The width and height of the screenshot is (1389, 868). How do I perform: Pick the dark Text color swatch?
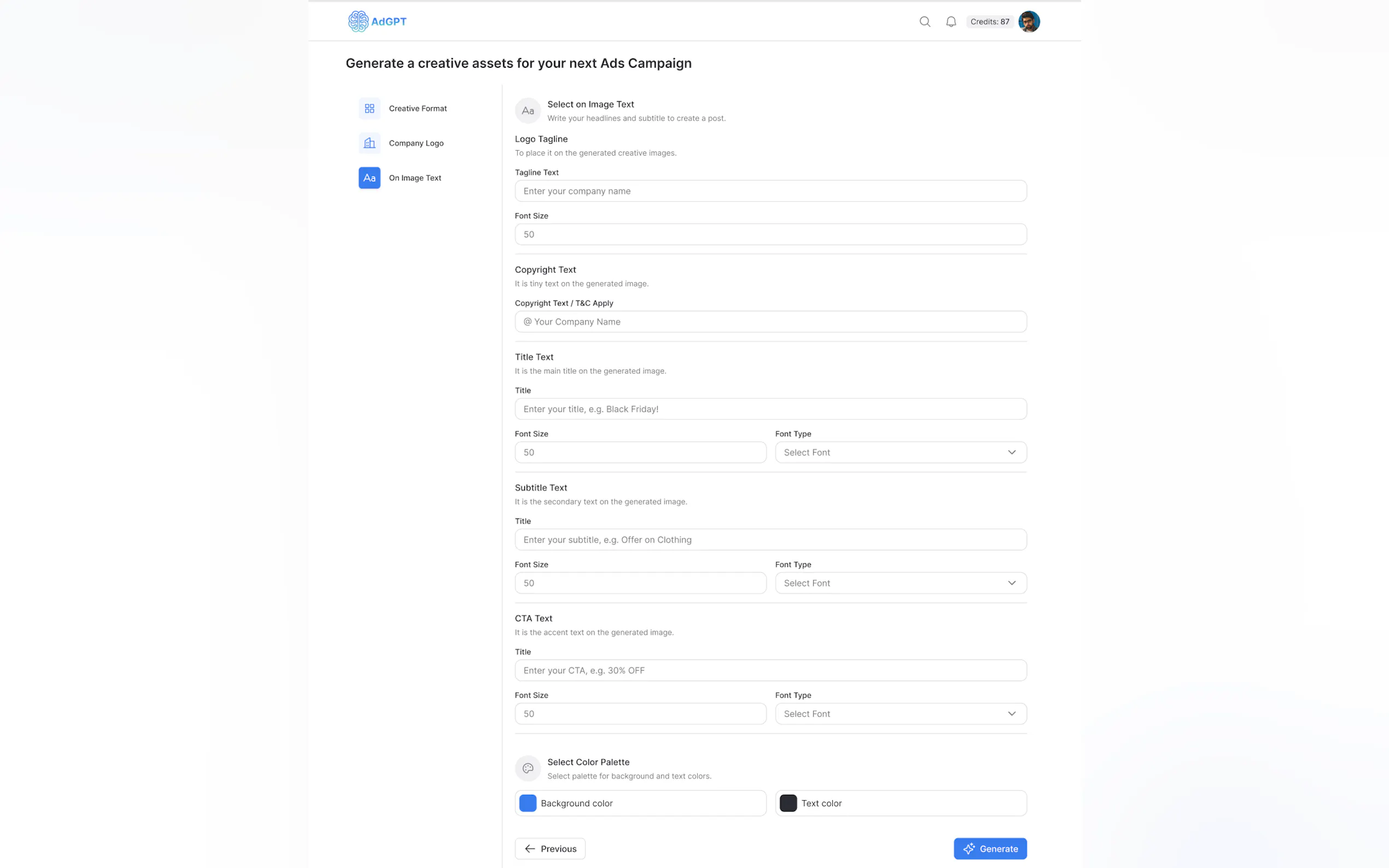[x=788, y=803]
